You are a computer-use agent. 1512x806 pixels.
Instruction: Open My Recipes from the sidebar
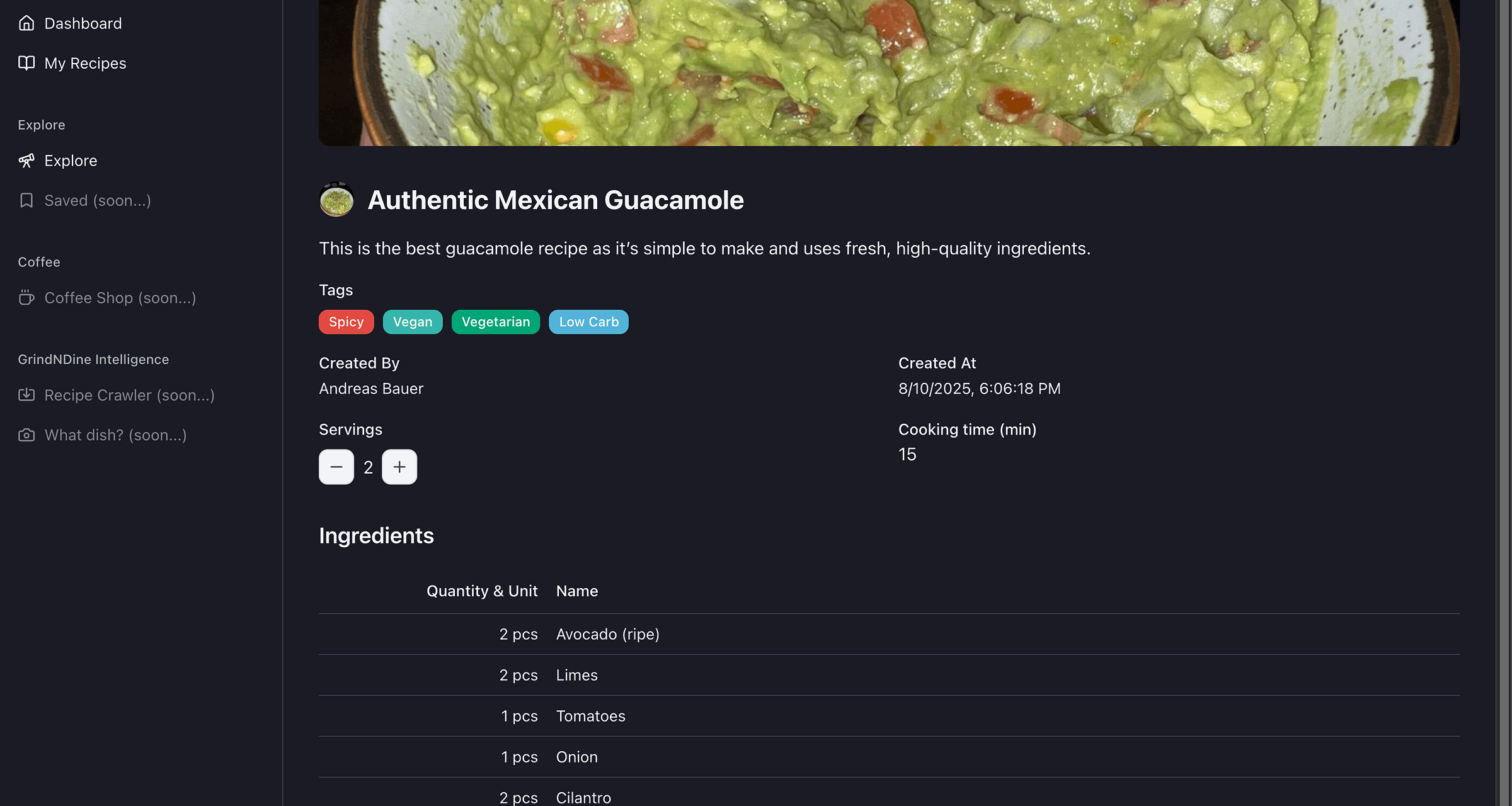pos(85,63)
